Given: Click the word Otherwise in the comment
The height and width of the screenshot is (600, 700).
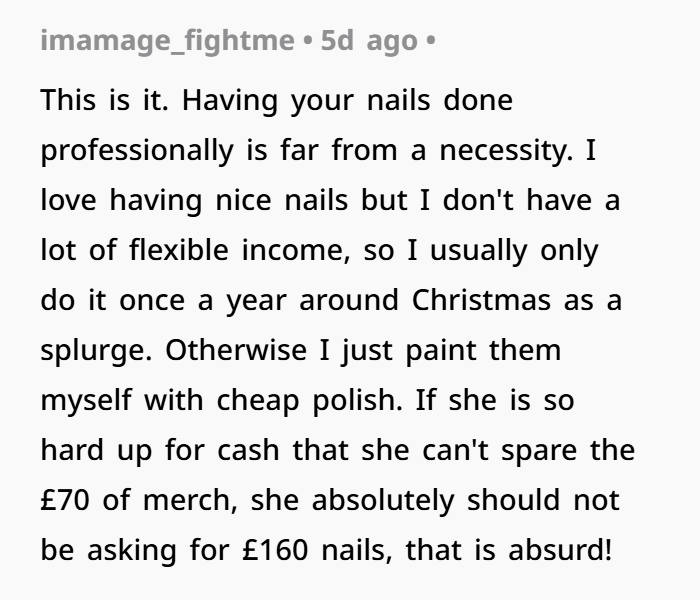Looking at the screenshot, I should coord(236,350).
